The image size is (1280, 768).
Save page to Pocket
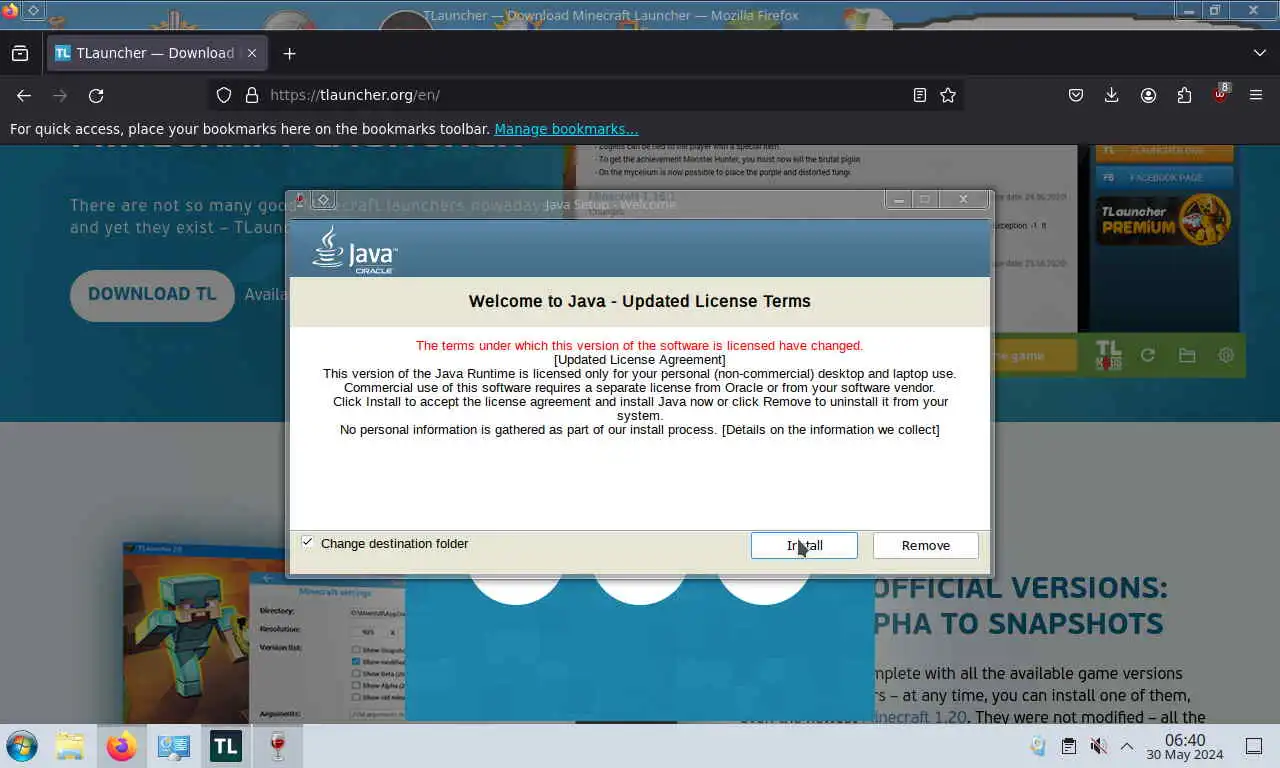(1076, 95)
